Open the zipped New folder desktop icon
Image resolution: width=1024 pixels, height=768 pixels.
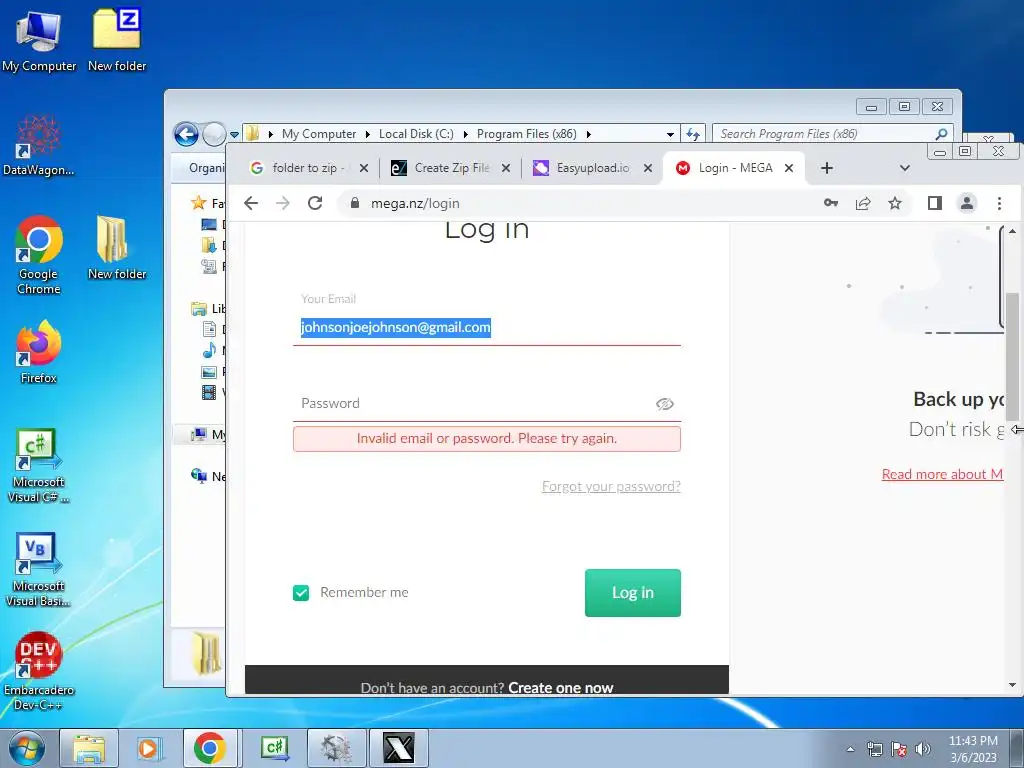[117, 39]
